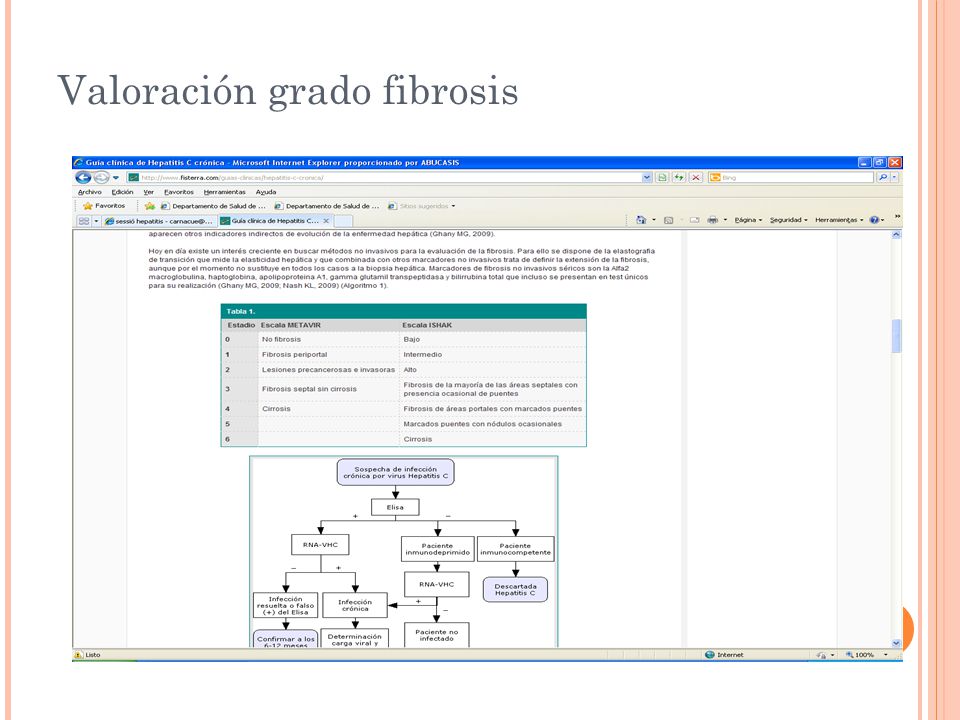Click the Paciente inmunodeprimido flowchart box
Screen dimensions: 960x720
point(437,549)
